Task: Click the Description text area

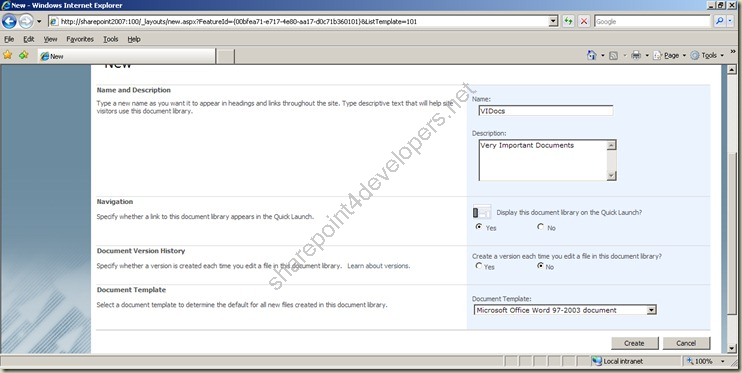Action: tap(543, 160)
